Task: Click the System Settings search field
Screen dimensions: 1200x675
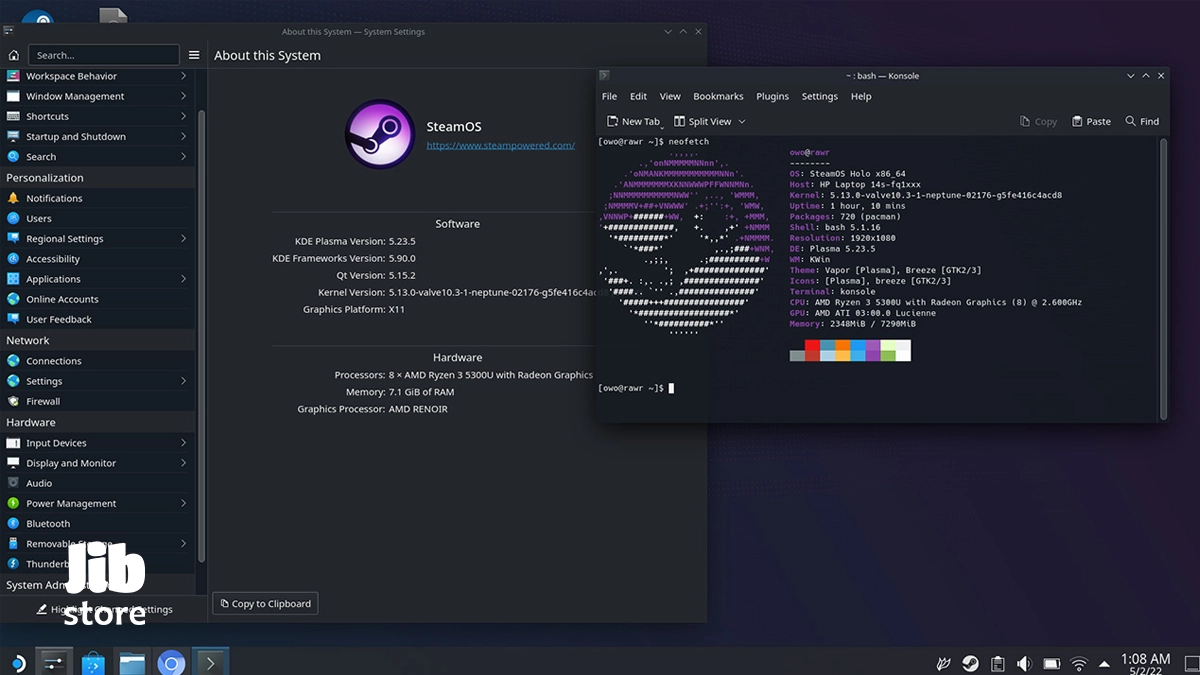Action: click(103, 55)
